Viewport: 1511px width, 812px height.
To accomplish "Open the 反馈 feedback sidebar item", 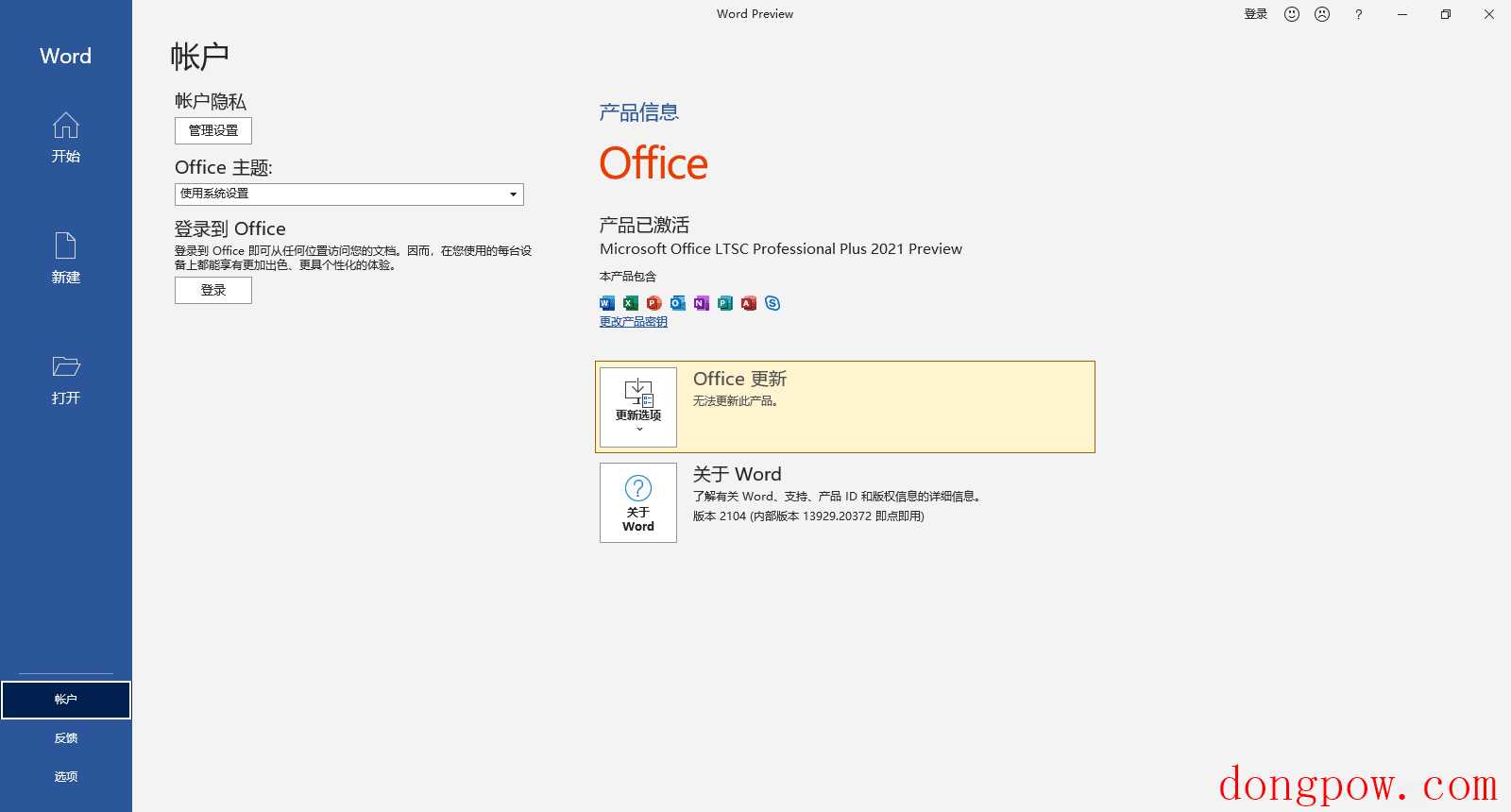I will (66, 738).
